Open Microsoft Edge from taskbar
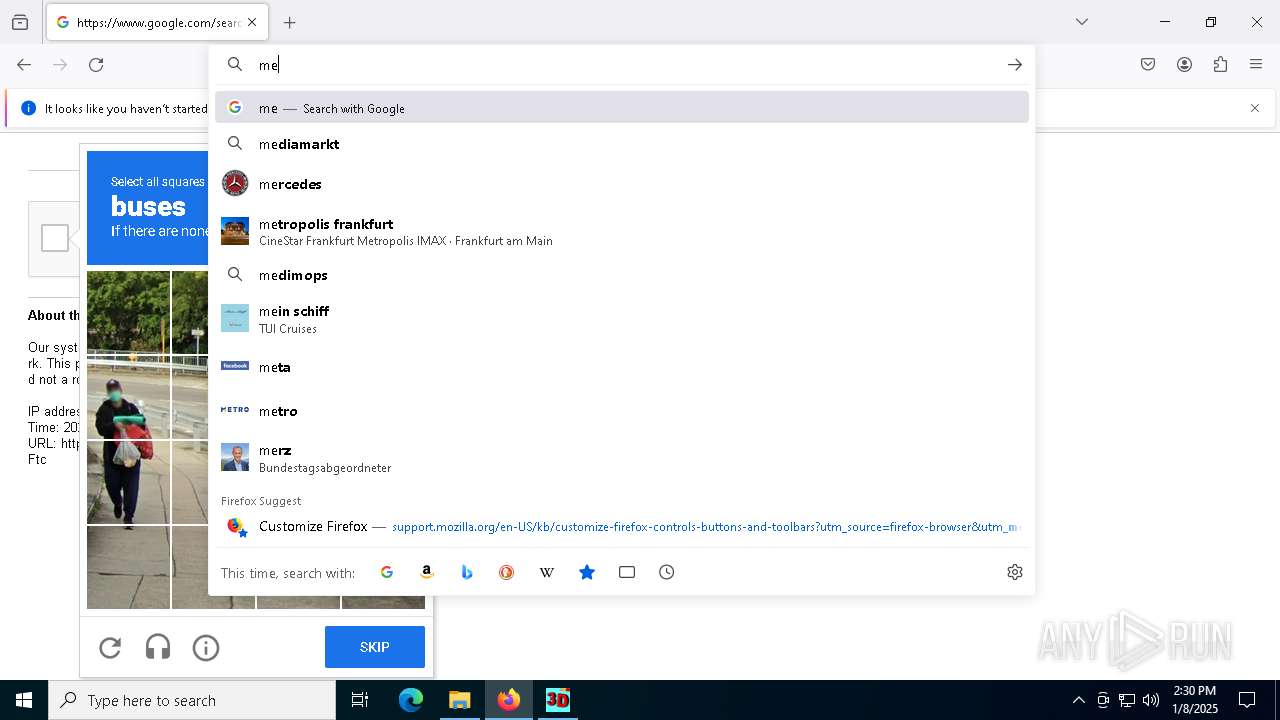Screen dimensions: 1280x720 click(411, 700)
